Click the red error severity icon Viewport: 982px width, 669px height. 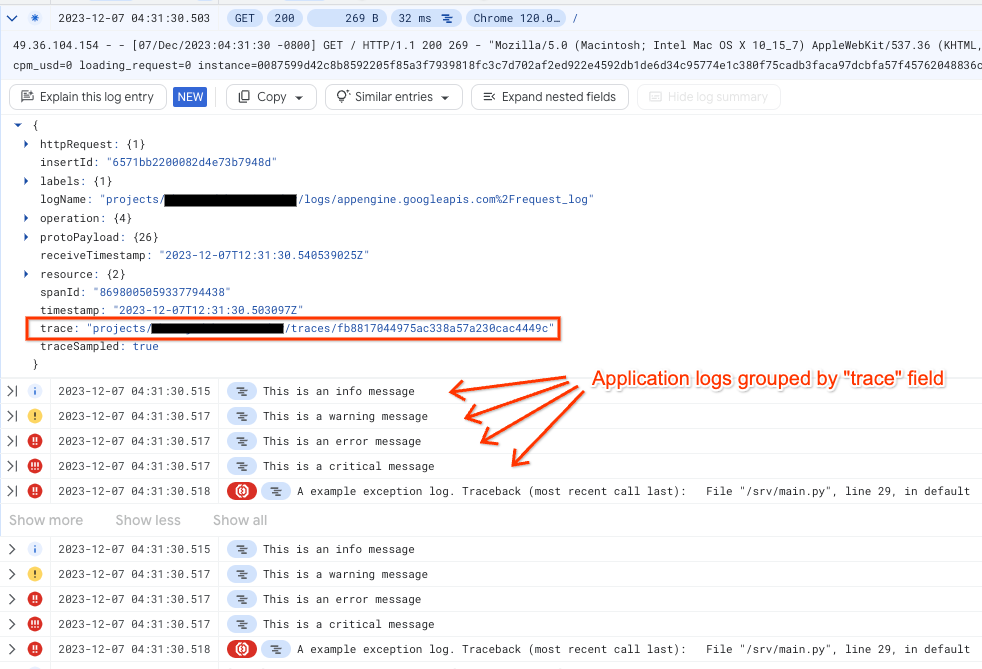(x=36, y=441)
